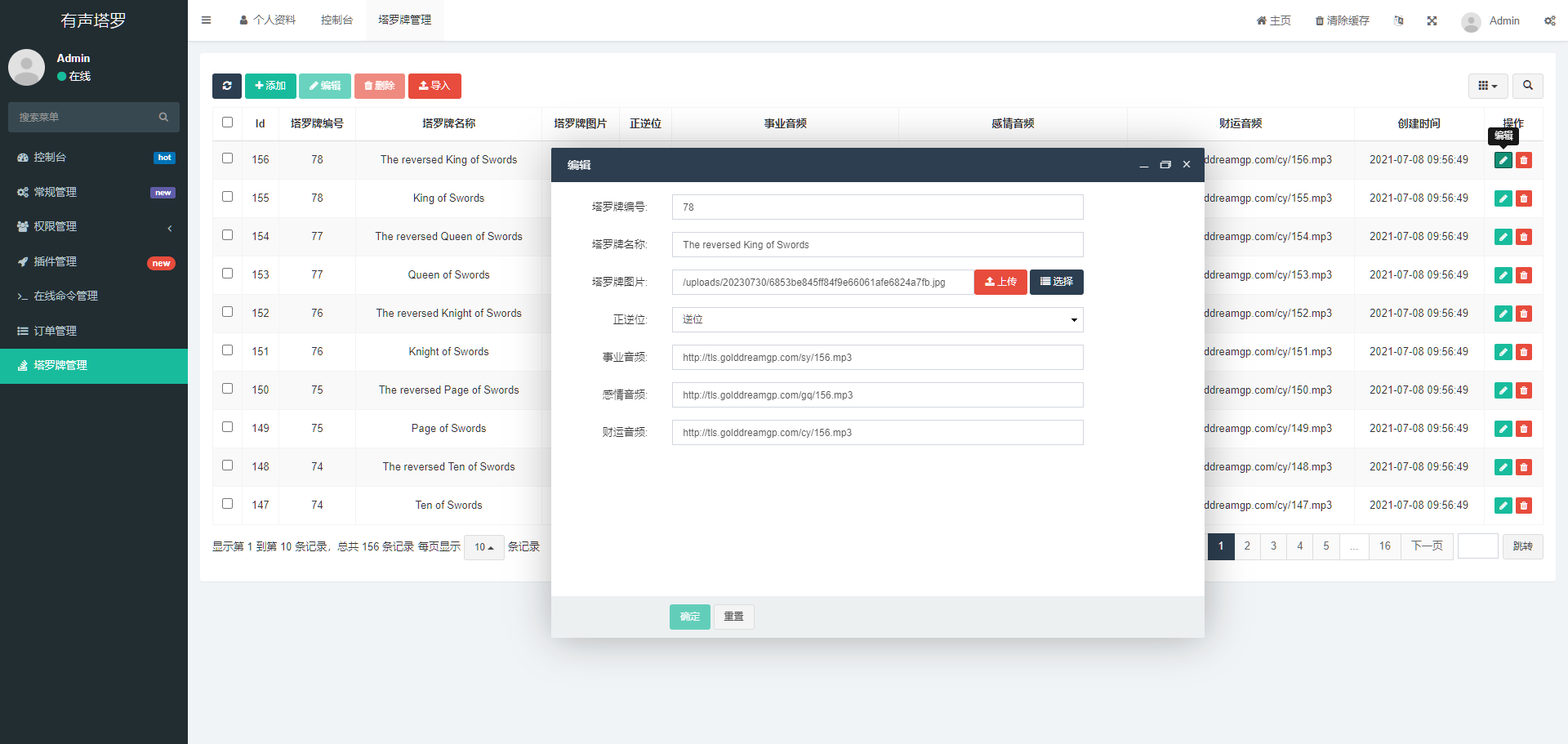Click the 事业音频 URL input field
The image size is (1568, 744).
coord(877,357)
